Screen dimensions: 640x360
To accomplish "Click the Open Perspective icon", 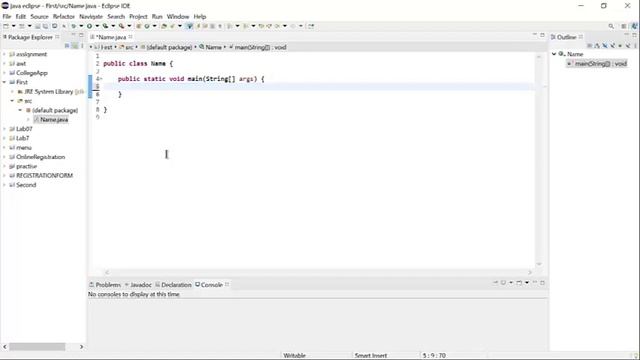I will tap(624, 26).
